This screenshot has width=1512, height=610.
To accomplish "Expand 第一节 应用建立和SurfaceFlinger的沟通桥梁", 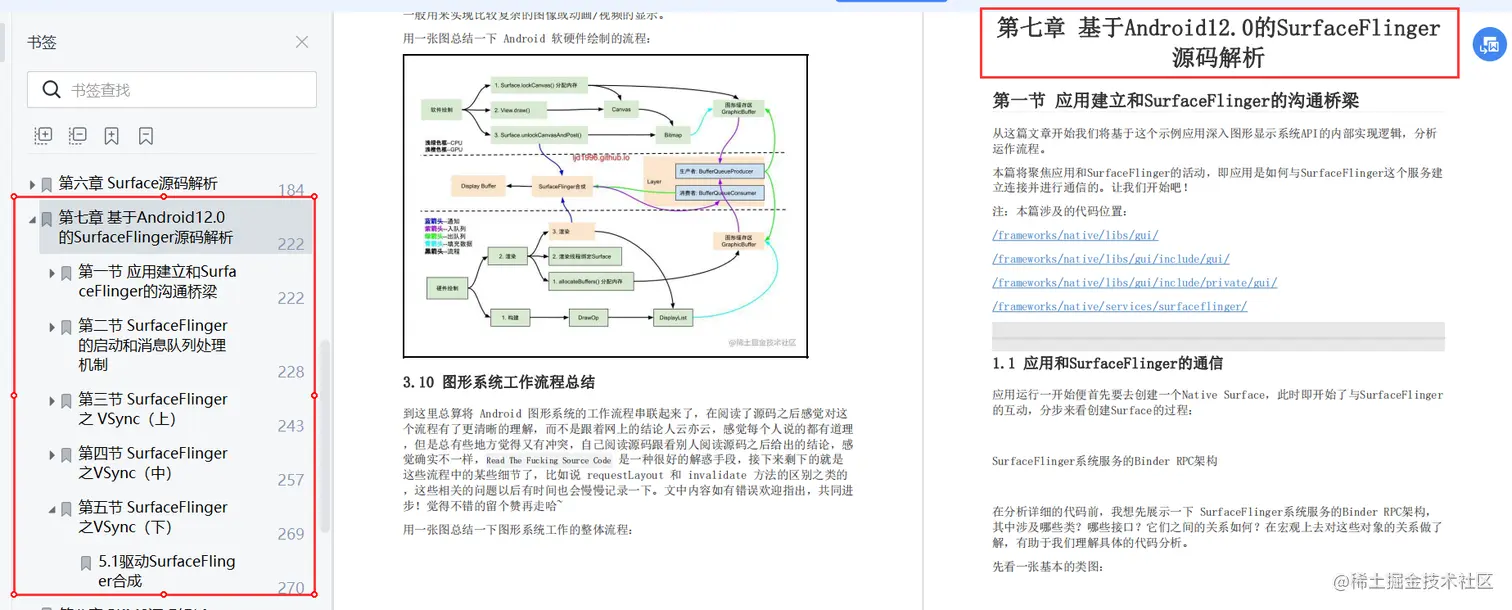I will [x=51, y=271].
